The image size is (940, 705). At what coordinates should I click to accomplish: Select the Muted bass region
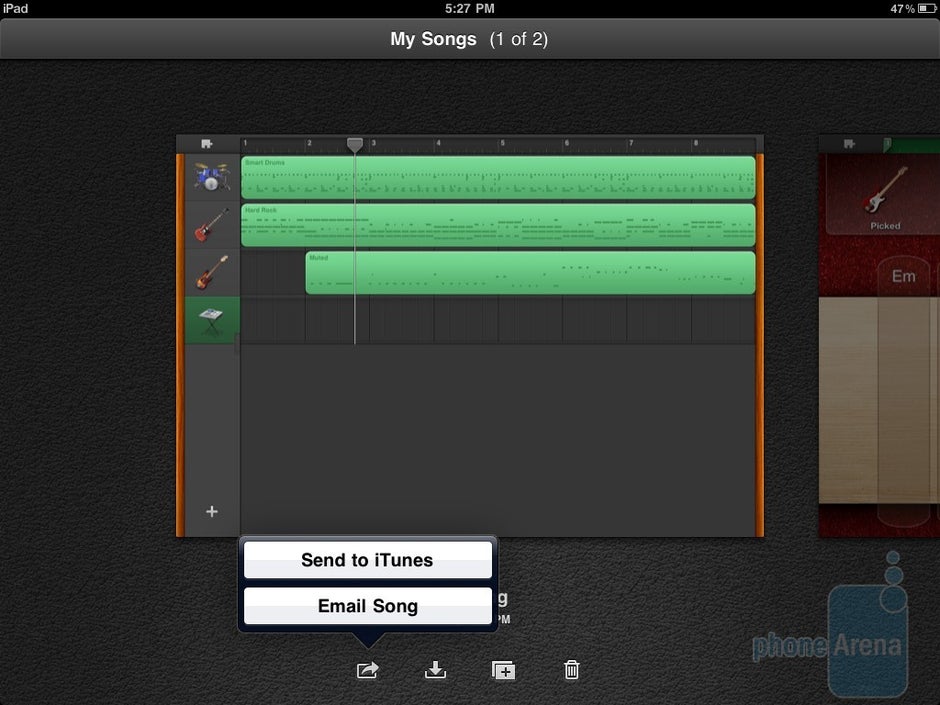tap(530, 272)
